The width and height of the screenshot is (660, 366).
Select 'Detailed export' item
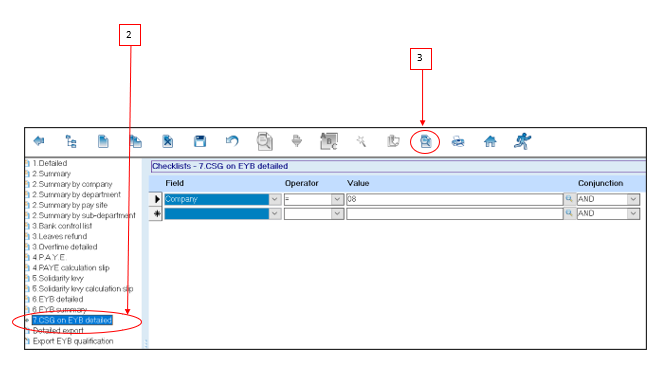(58, 331)
